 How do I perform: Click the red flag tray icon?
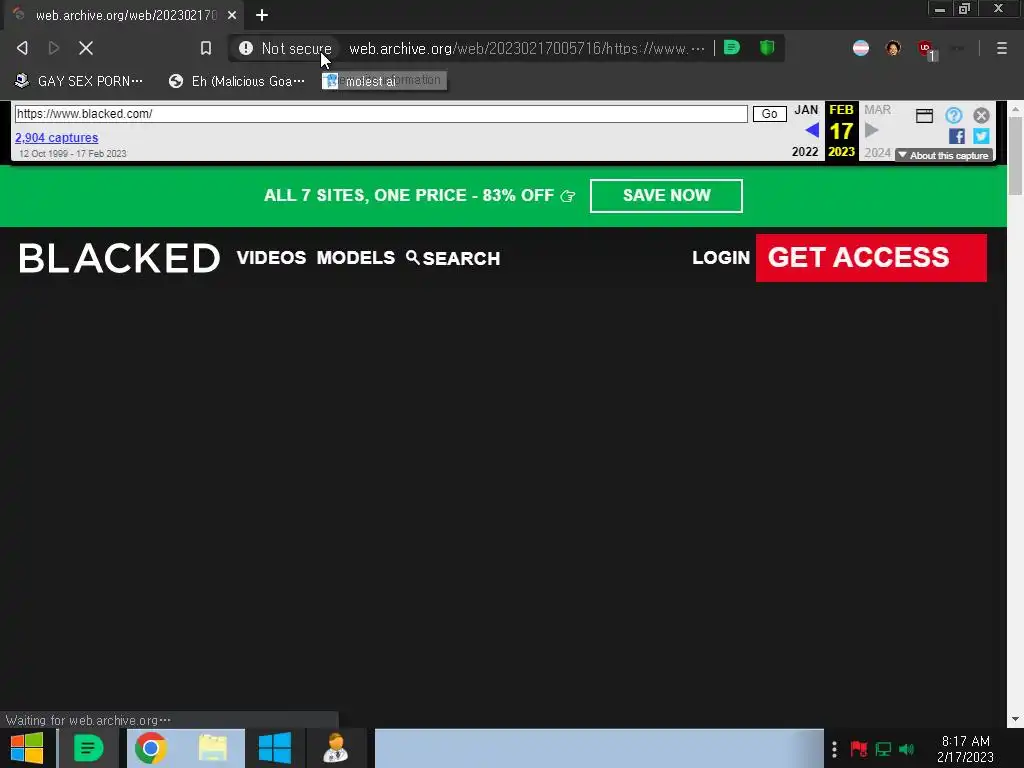click(x=858, y=749)
